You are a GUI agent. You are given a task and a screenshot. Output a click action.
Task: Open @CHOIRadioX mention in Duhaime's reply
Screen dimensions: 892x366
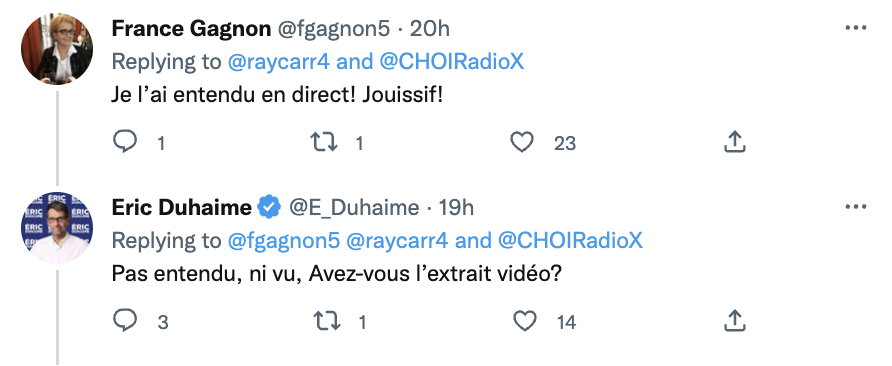tap(570, 241)
